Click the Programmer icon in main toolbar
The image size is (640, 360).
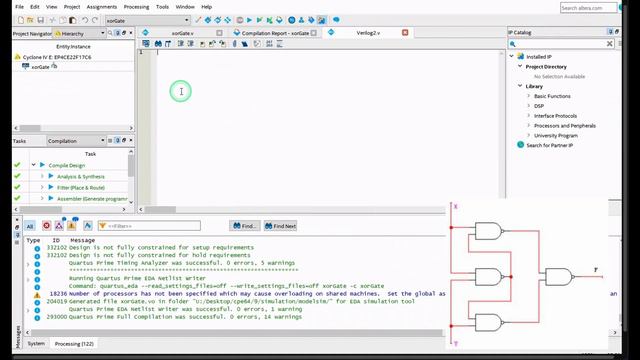(311, 20)
